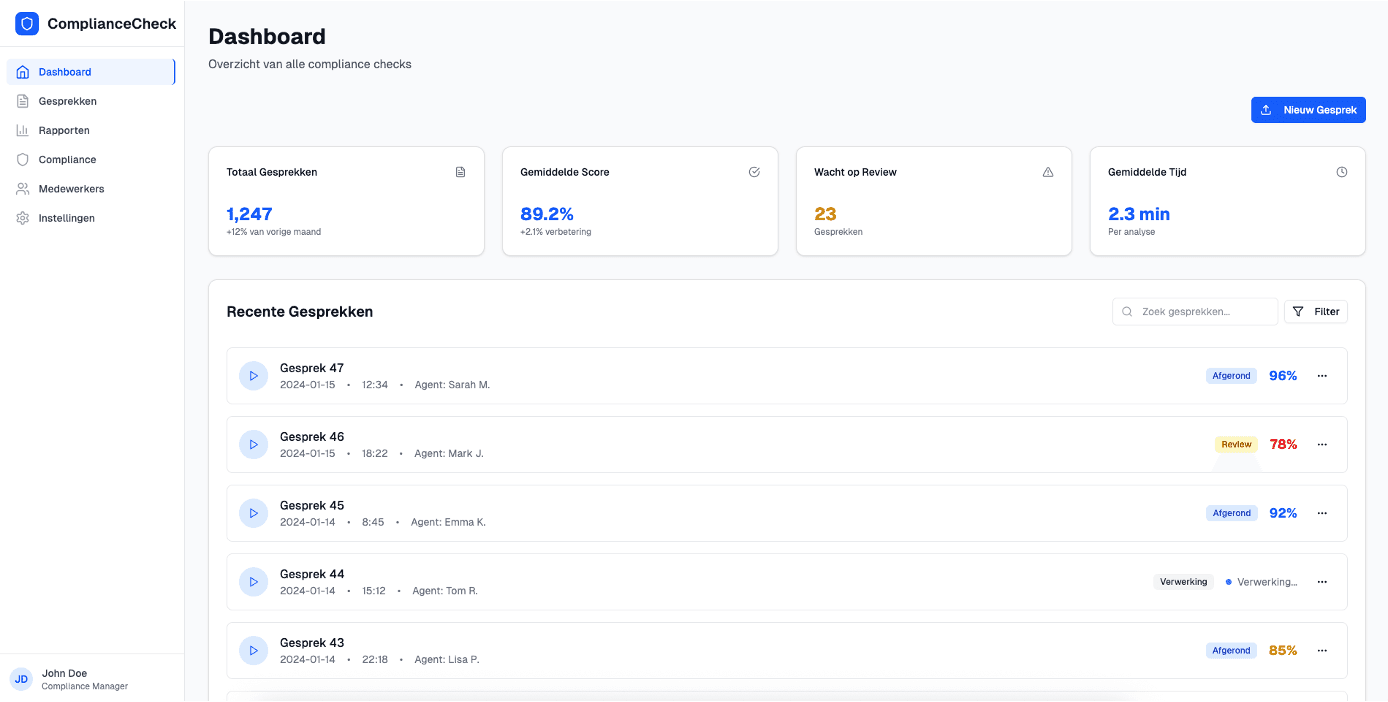Click the Dashboard home icon in sidebar
1388x702 pixels.
pos(23,72)
